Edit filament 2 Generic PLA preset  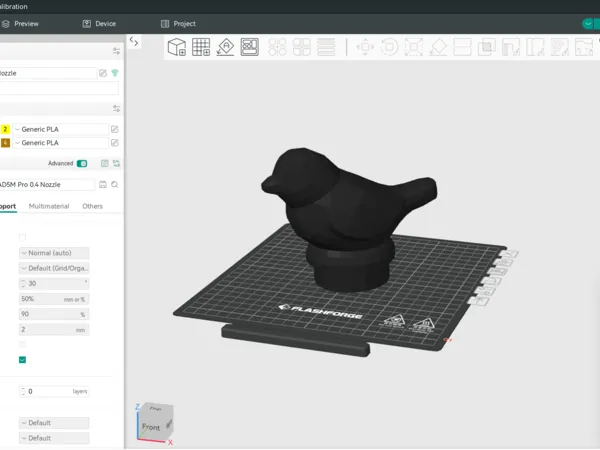[114, 129]
